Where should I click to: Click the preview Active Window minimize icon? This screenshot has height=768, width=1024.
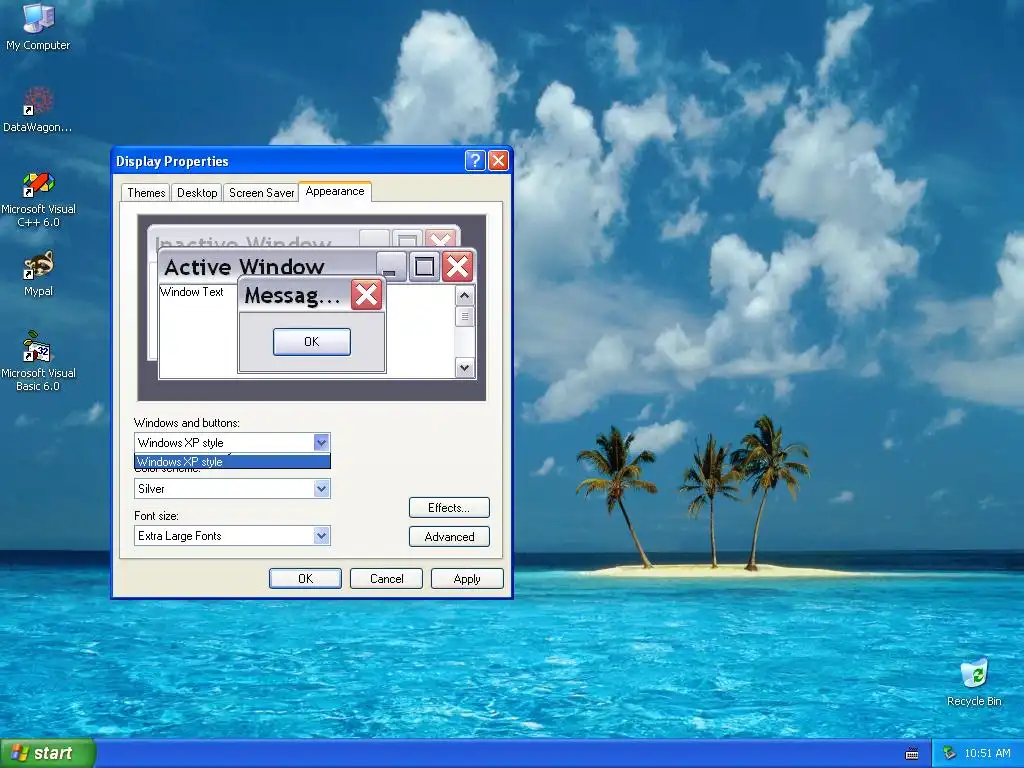392,266
